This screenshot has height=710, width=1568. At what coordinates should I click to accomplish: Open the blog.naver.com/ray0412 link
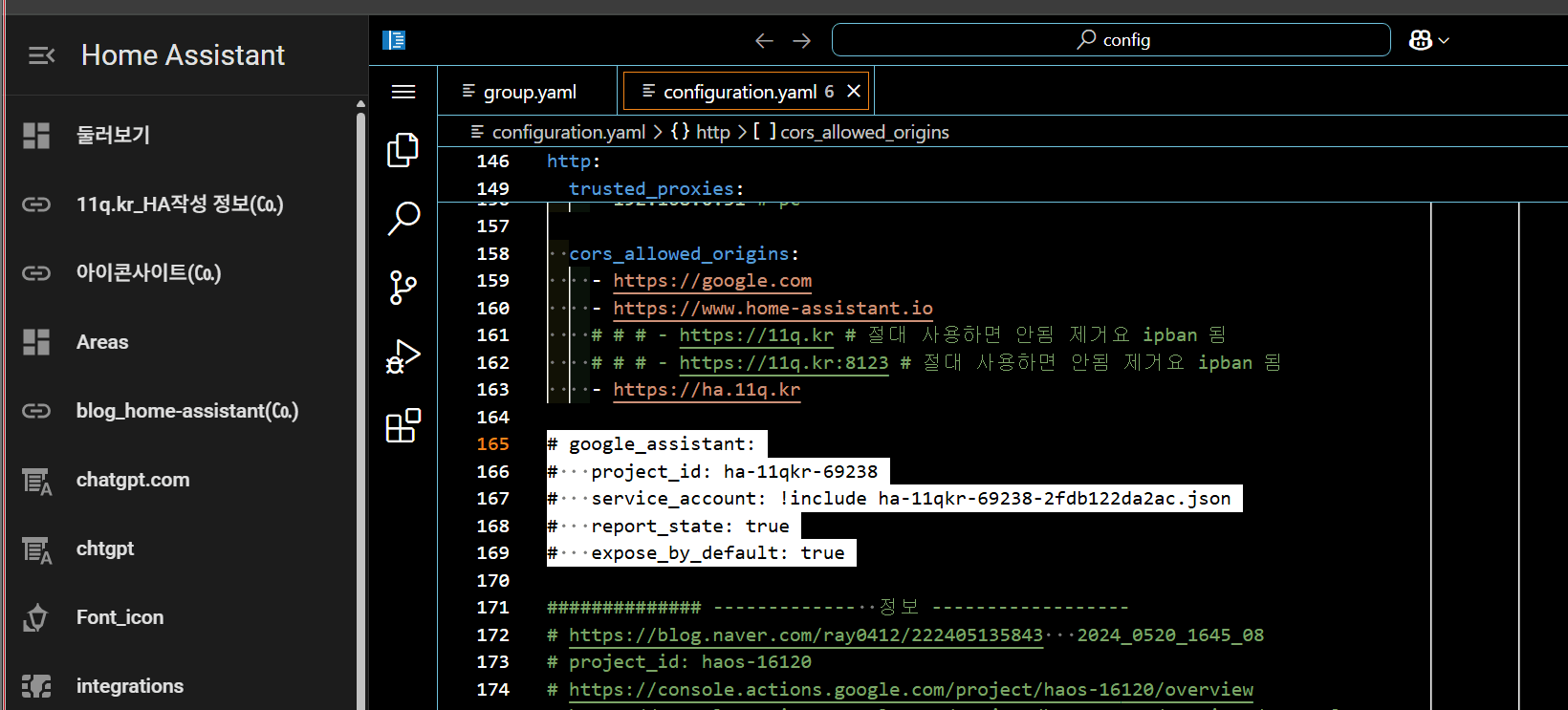tap(806, 635)
